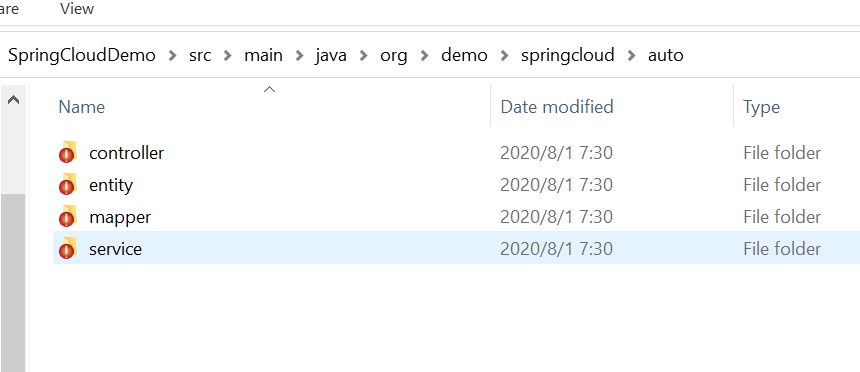Sort by Date modified column header

click(557, 106)
